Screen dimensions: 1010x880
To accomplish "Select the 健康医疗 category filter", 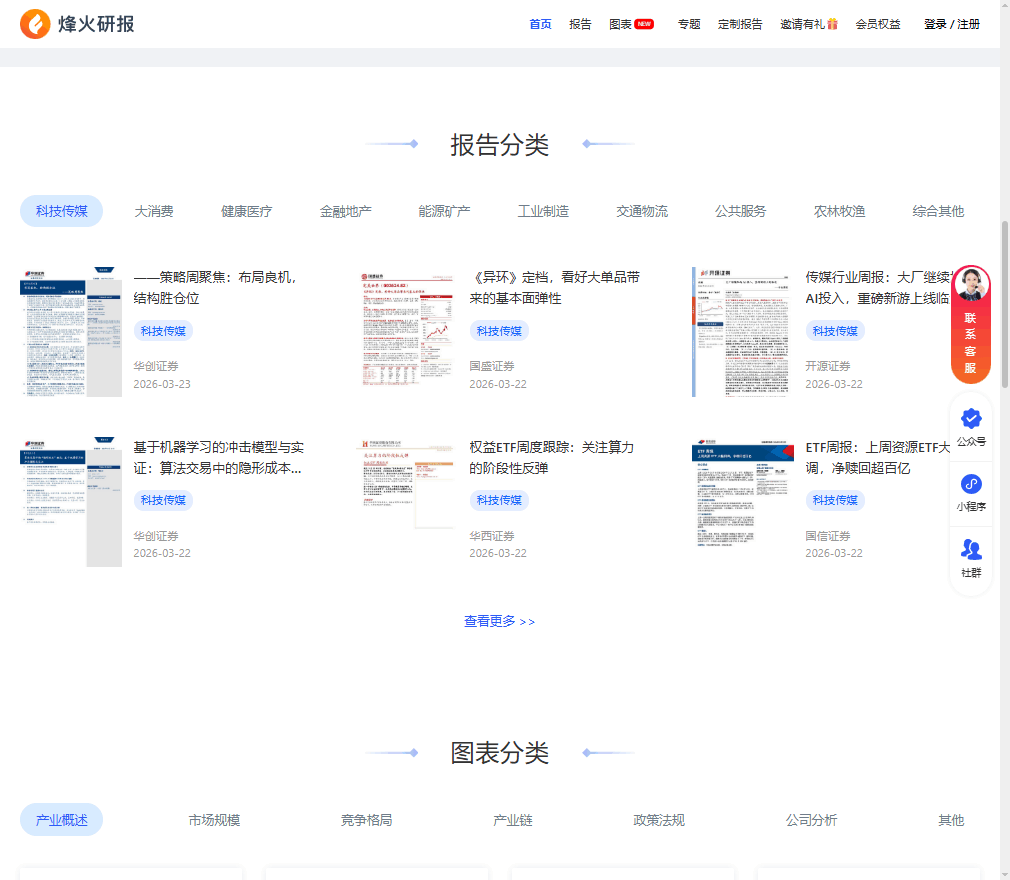I will tap(246, 211).
